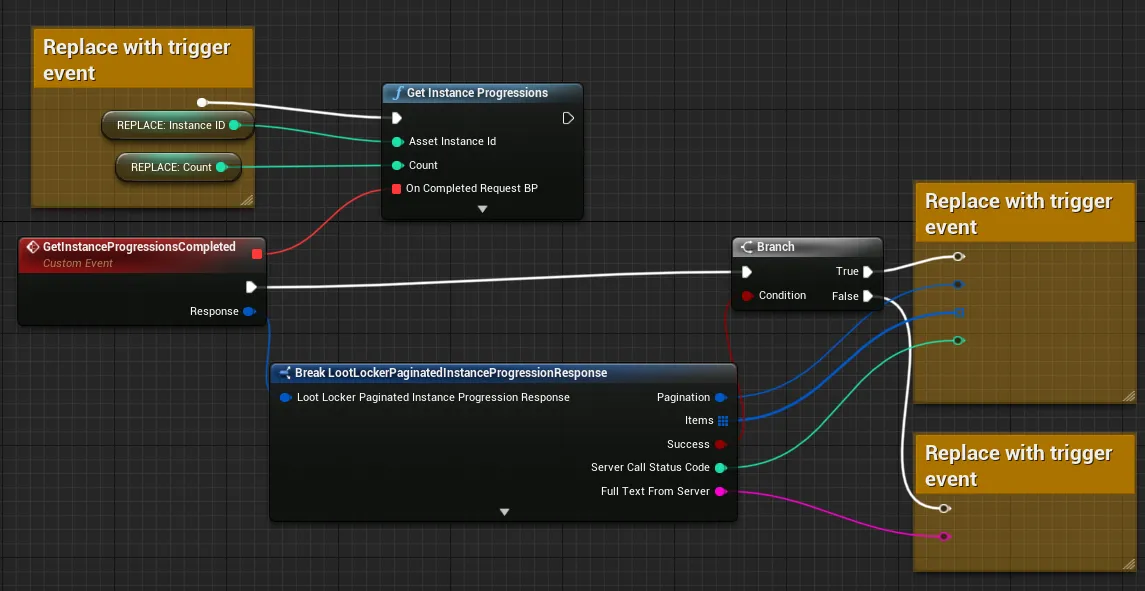
Task: Click the Break struct node icon
Action: pos(284,373)
